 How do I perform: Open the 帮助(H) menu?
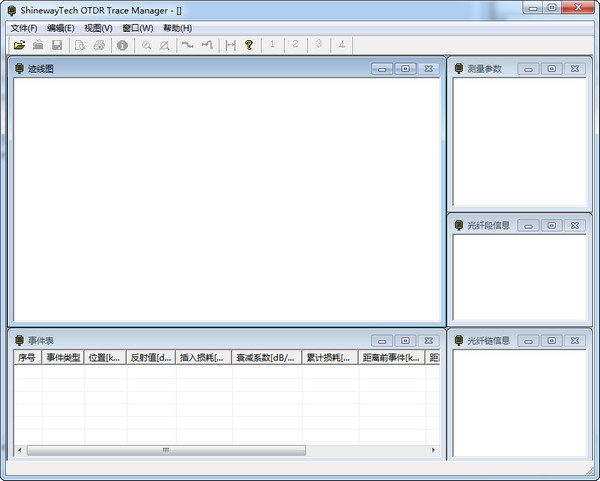177,28
